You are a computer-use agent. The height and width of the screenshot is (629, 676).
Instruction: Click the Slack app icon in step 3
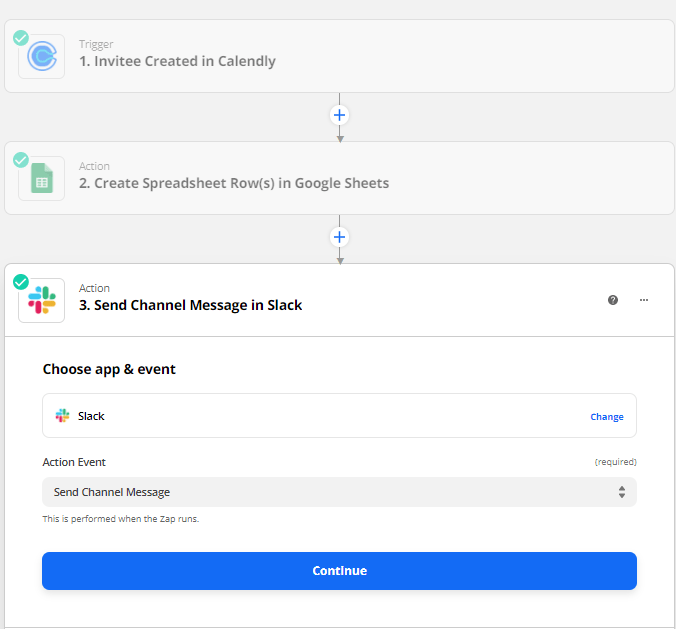pos(42,301)
